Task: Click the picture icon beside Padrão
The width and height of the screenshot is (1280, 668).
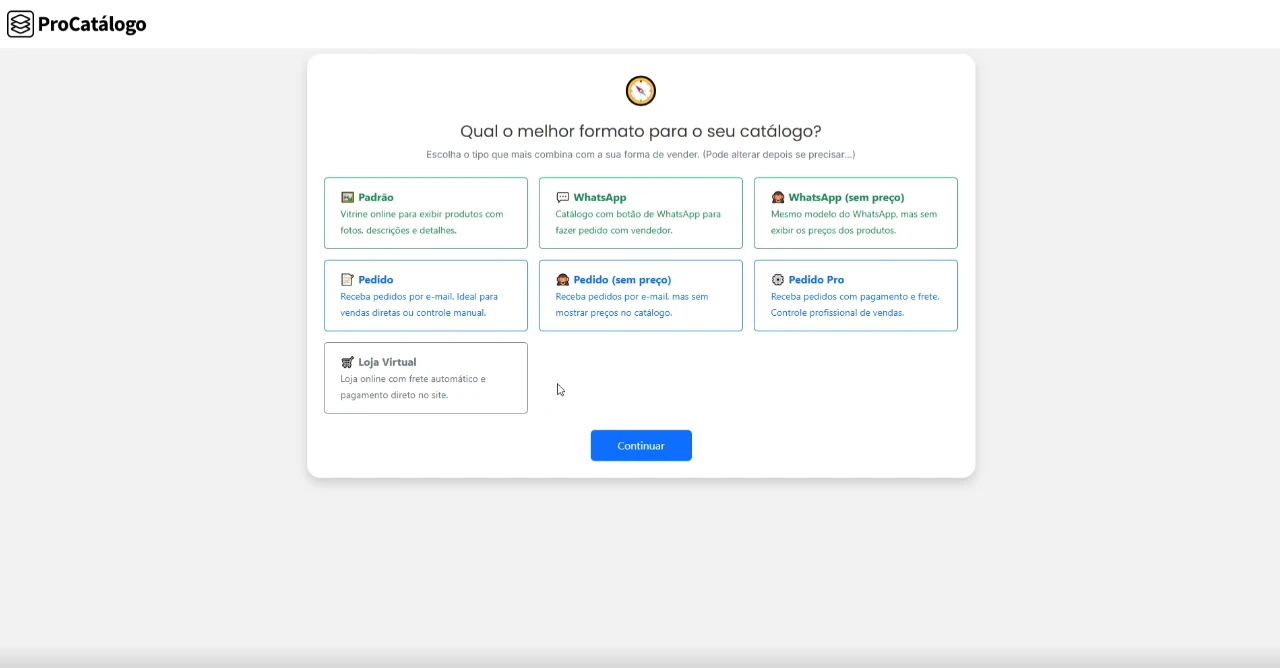Action: coord(347,198)
